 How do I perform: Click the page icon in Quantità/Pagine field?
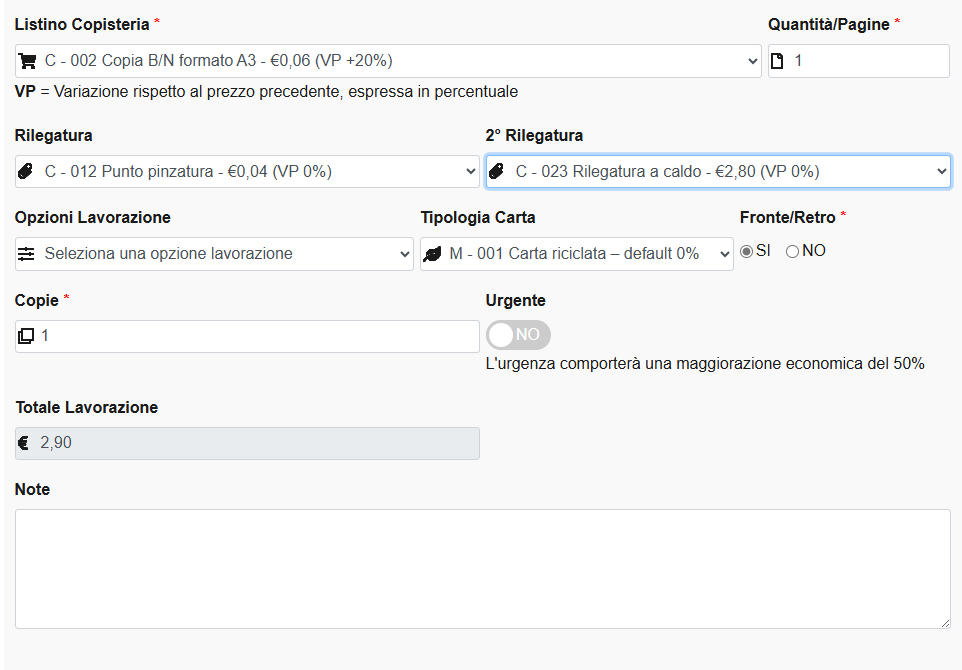[x=778, y=61]
